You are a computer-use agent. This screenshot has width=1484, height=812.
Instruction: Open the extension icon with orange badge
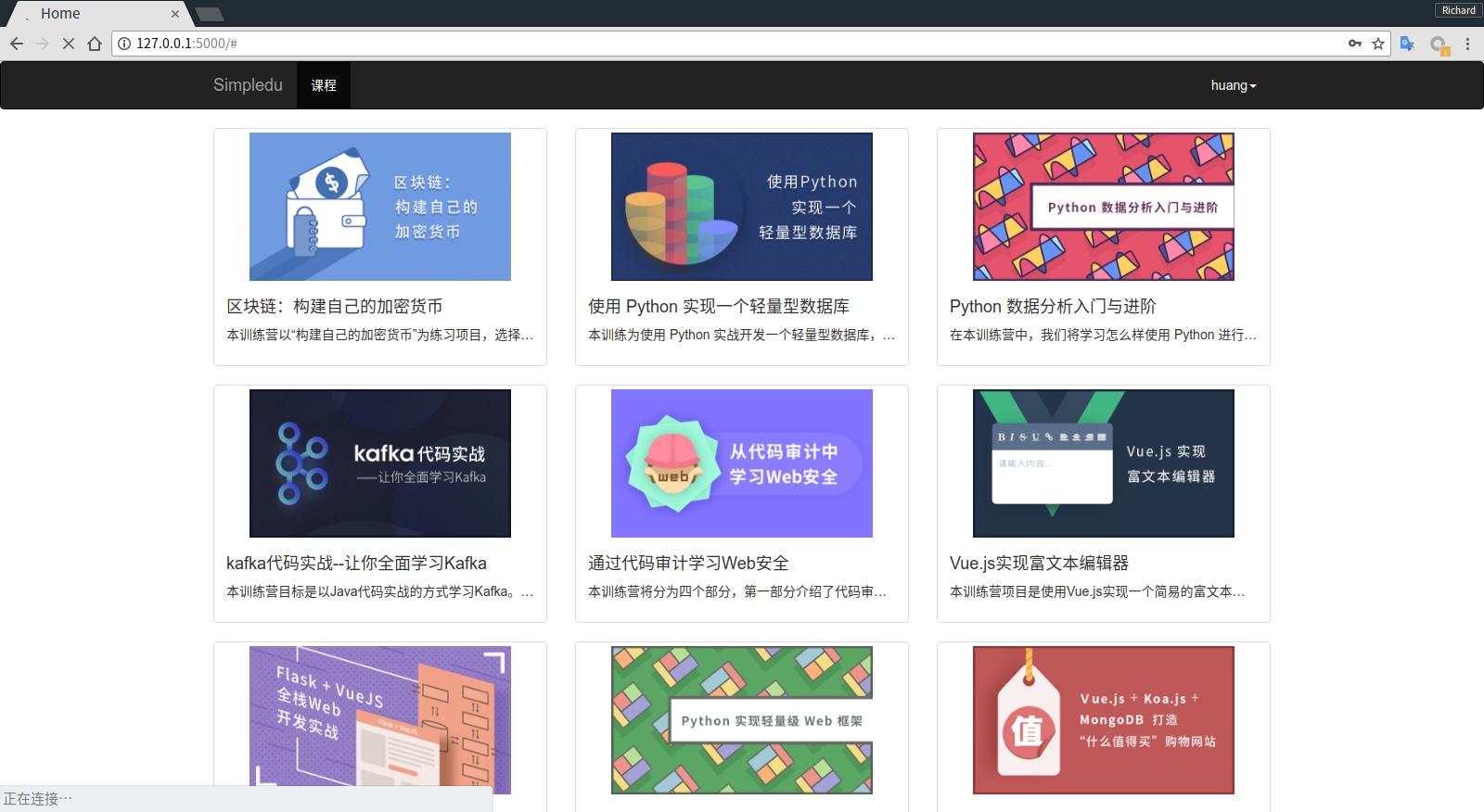[x=1439, y=44]
